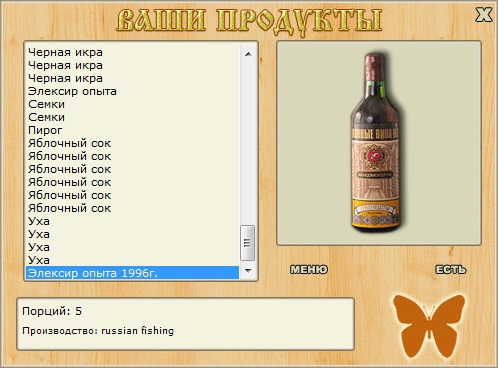Click the product list scrollbar thumb
The width and height of the screenshot is (498, 368).
click(x=248, y=243)
